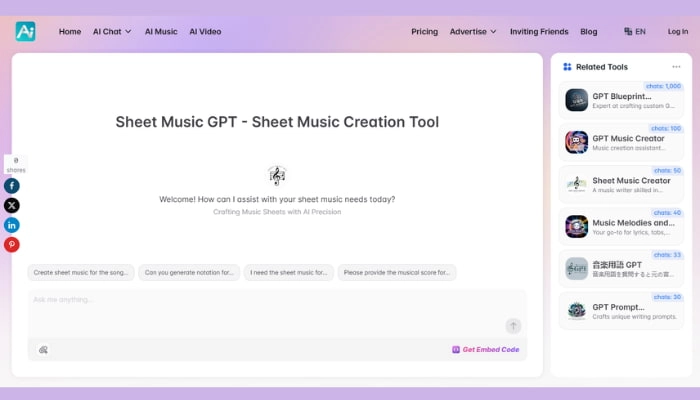
Task: Click 'Crafting Music Sheets with AI Precision' text
Action: tap(277, 212)
